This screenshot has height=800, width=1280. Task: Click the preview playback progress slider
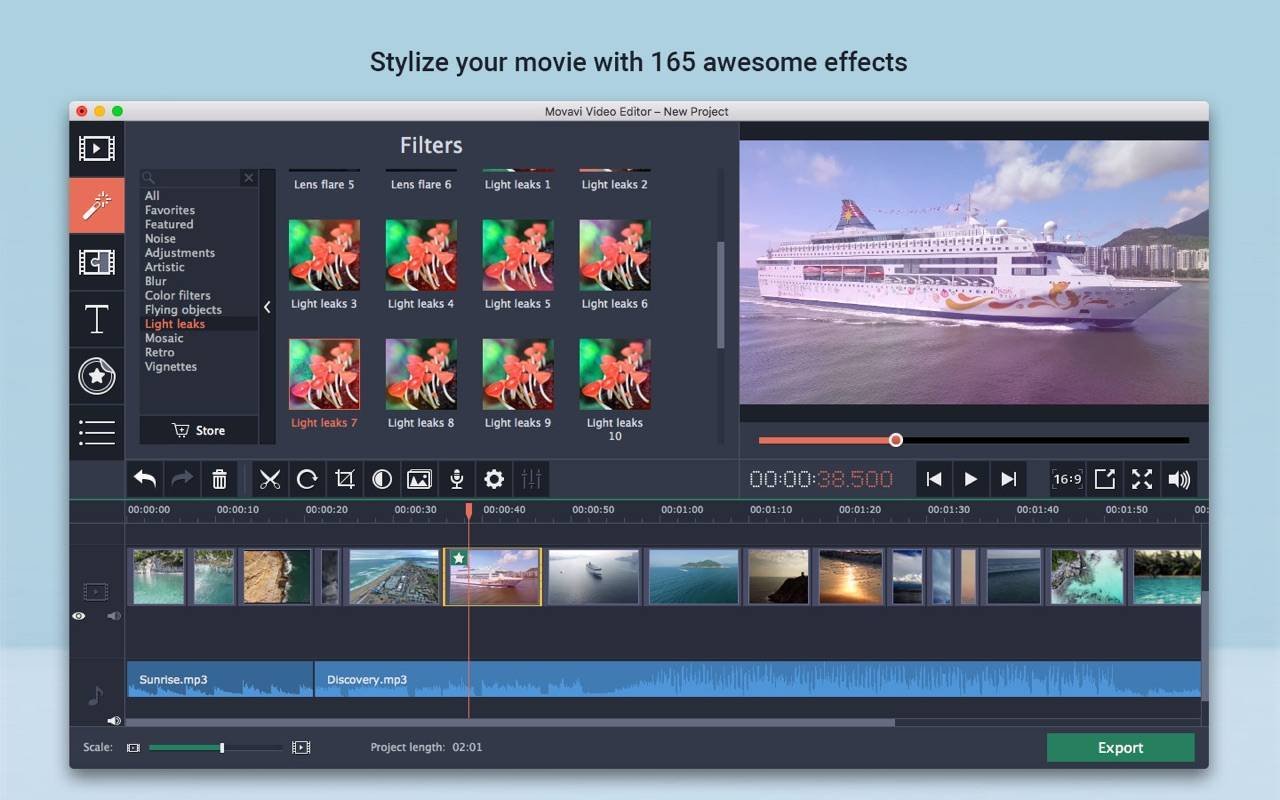[x=973, y=440]
